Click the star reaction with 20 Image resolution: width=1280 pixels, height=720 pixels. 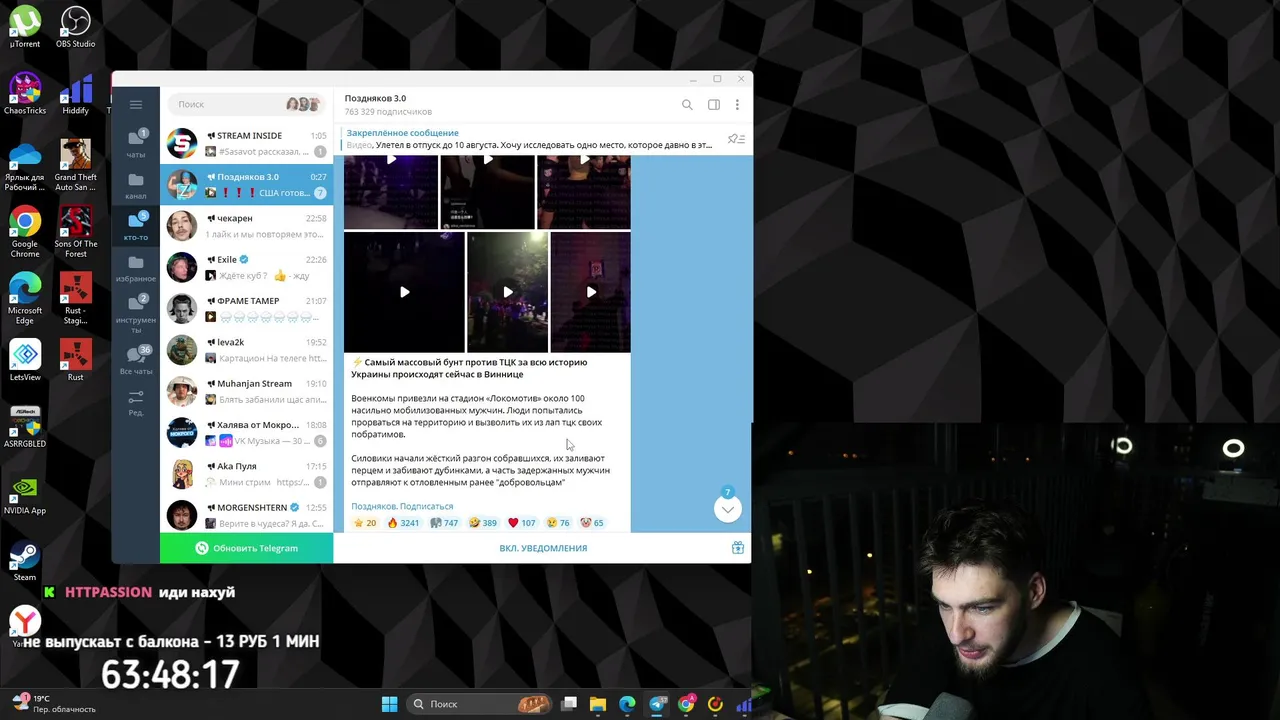[365, 523]
